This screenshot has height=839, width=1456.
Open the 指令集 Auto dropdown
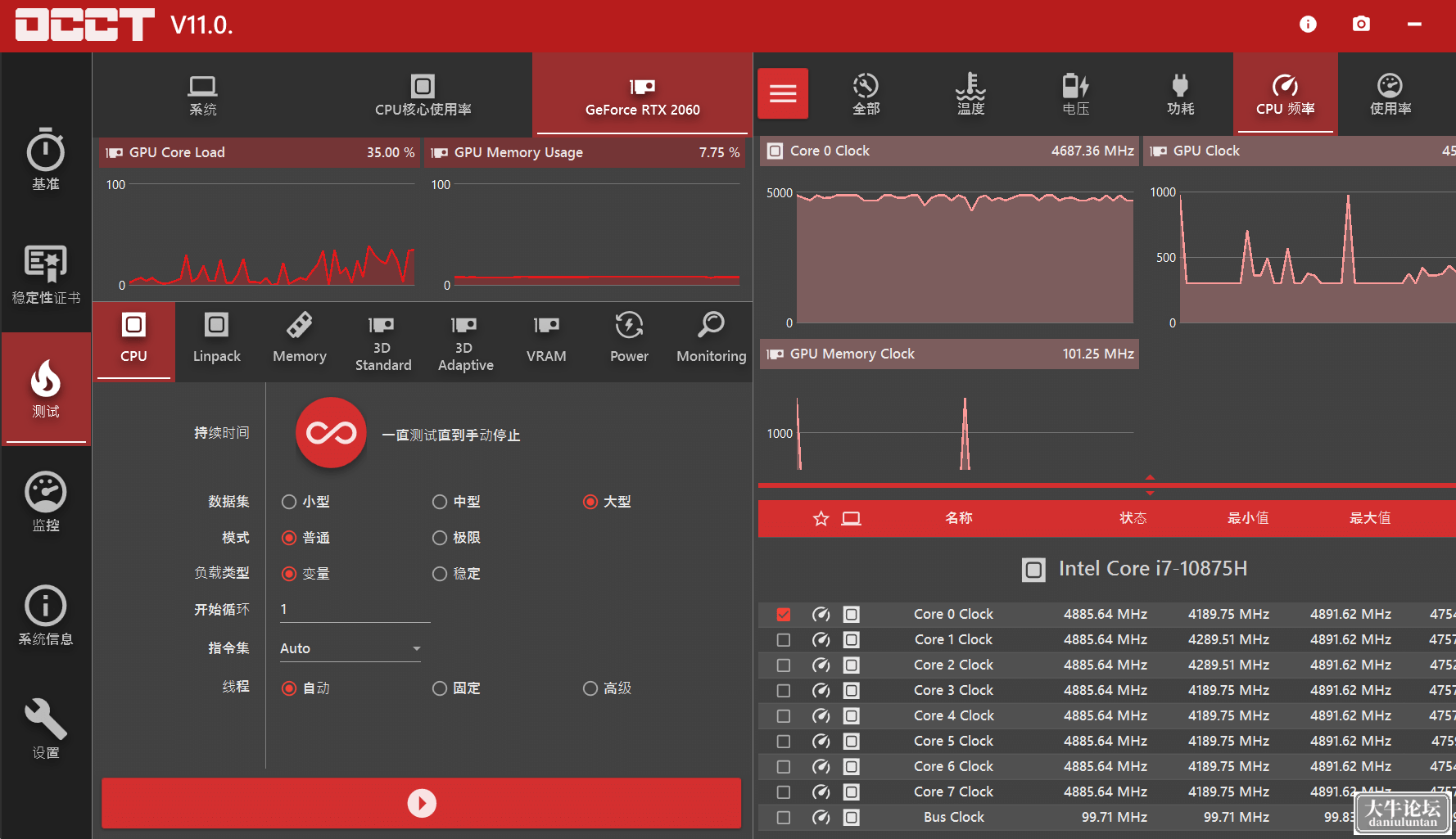(351, 648)
